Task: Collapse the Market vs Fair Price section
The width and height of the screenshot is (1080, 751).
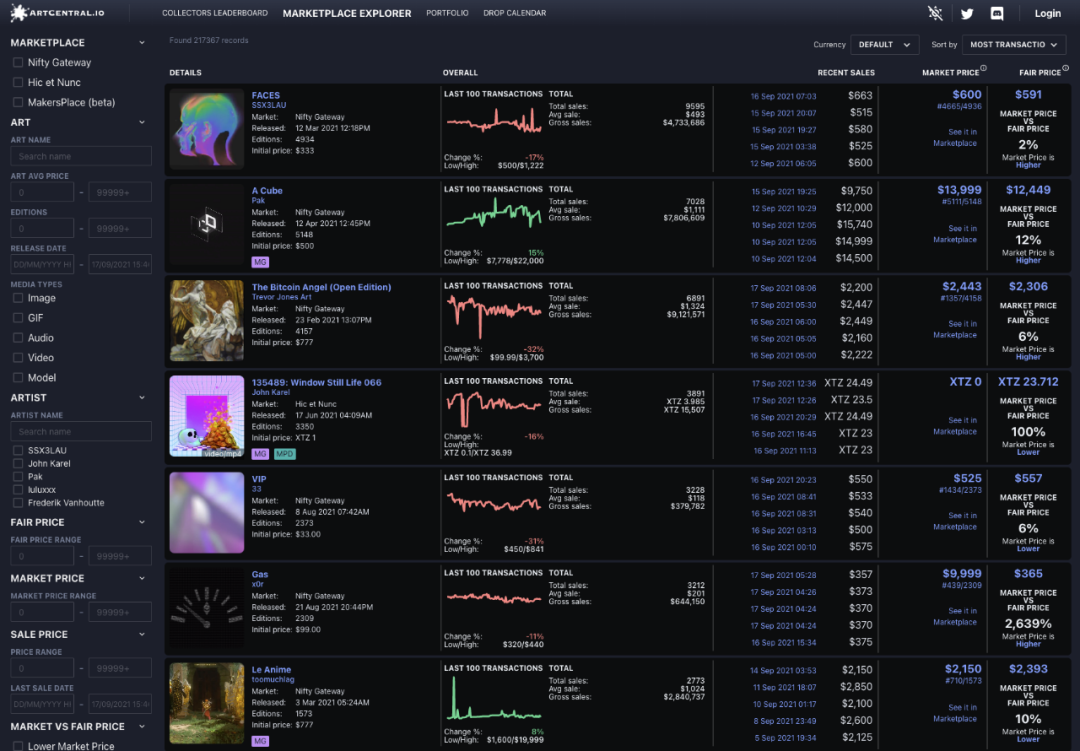Action: (x=142, y=726)
